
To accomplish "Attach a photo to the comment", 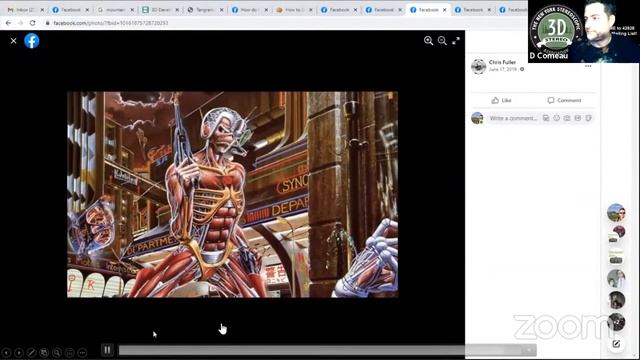I will 567,118.
